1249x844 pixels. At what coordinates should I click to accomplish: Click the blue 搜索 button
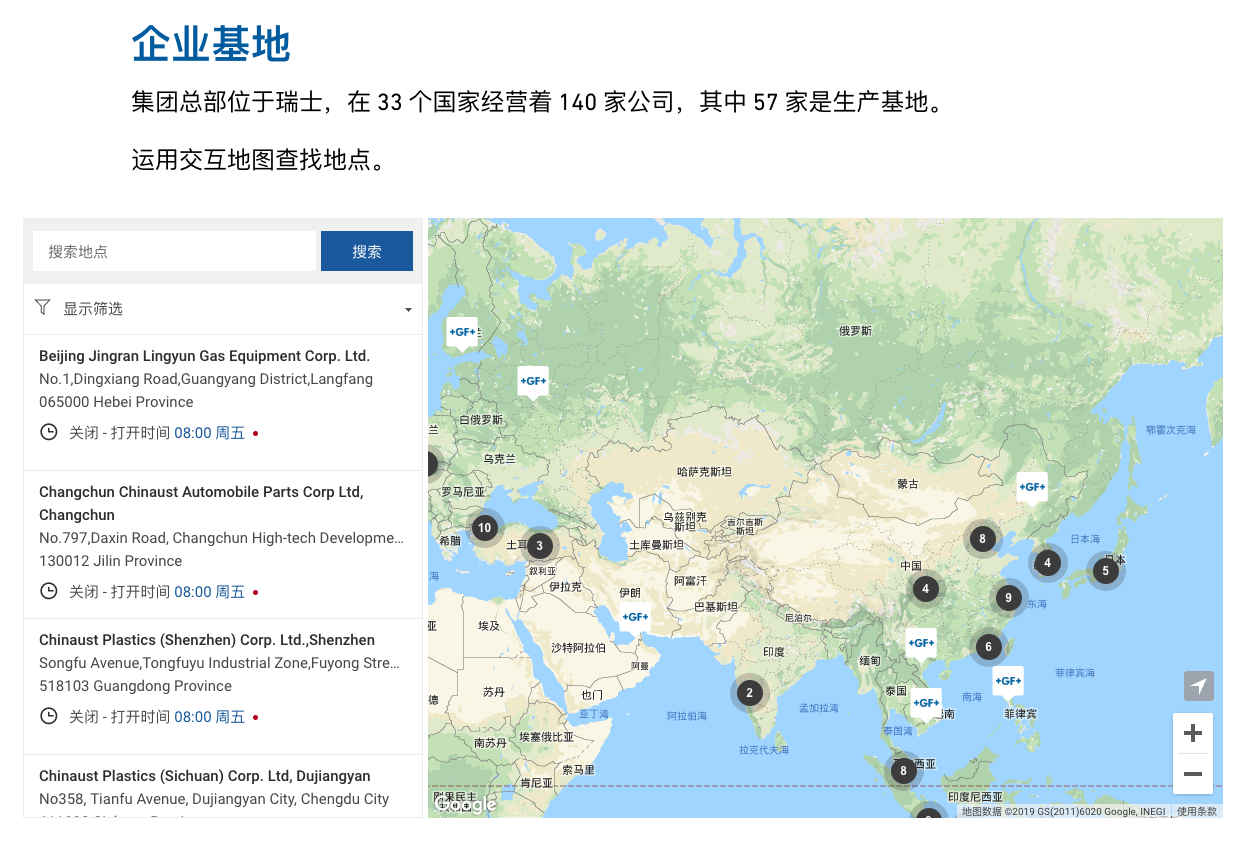click(x=367, y=251)
